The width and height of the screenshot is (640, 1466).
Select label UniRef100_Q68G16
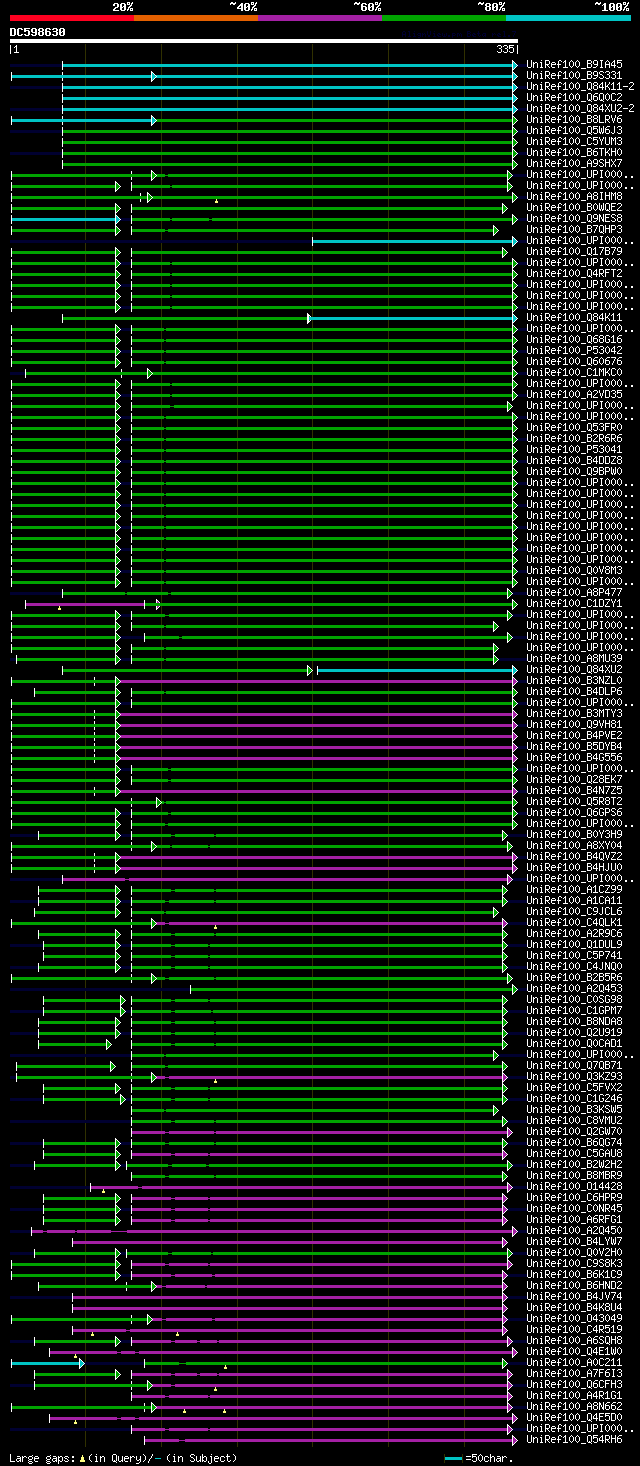(x=574, y=339)
